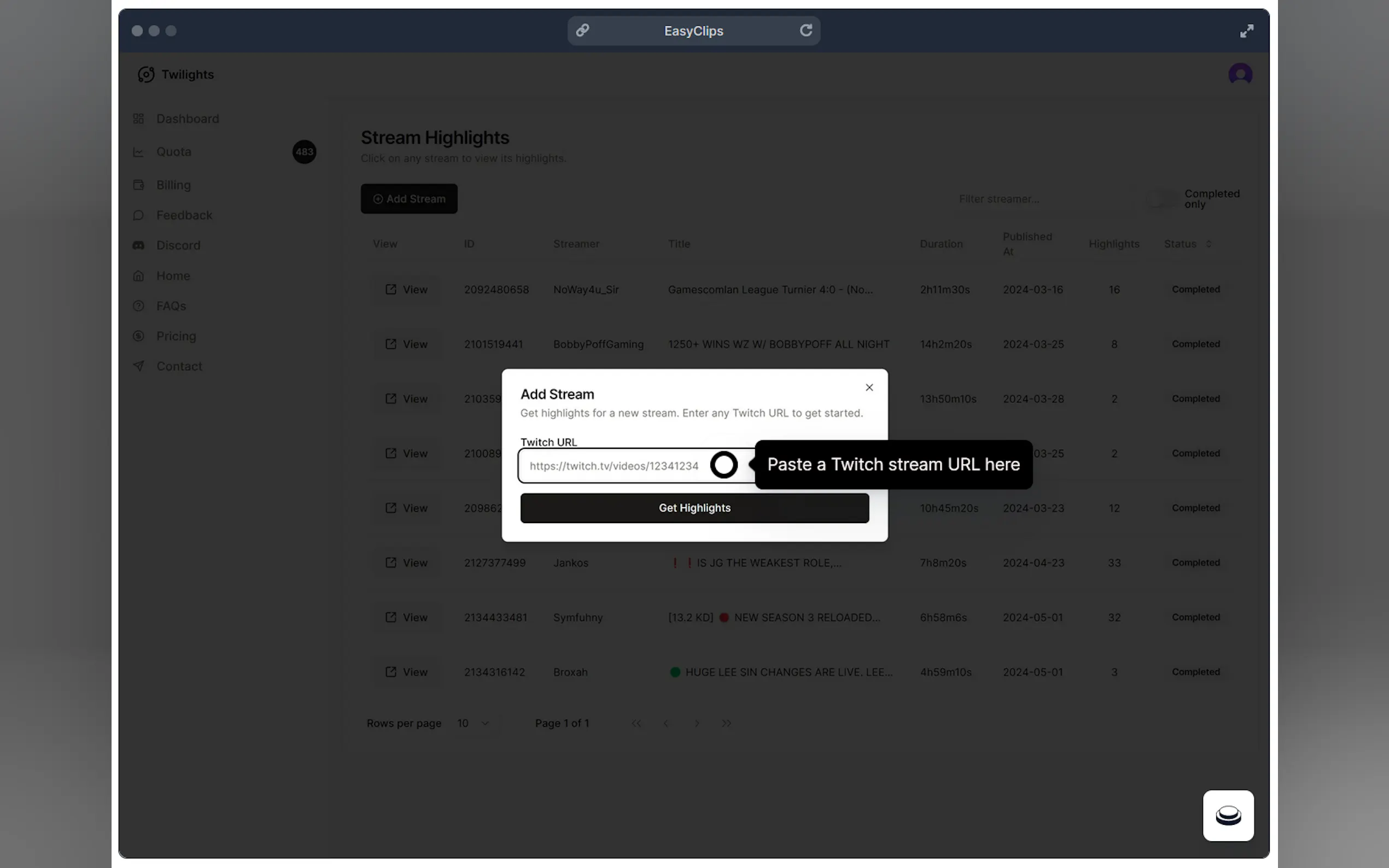Sort by the Status column arrows
Image resolution: width=1389 pixels, height=868 pixels.
click(x=1208, y=244)
